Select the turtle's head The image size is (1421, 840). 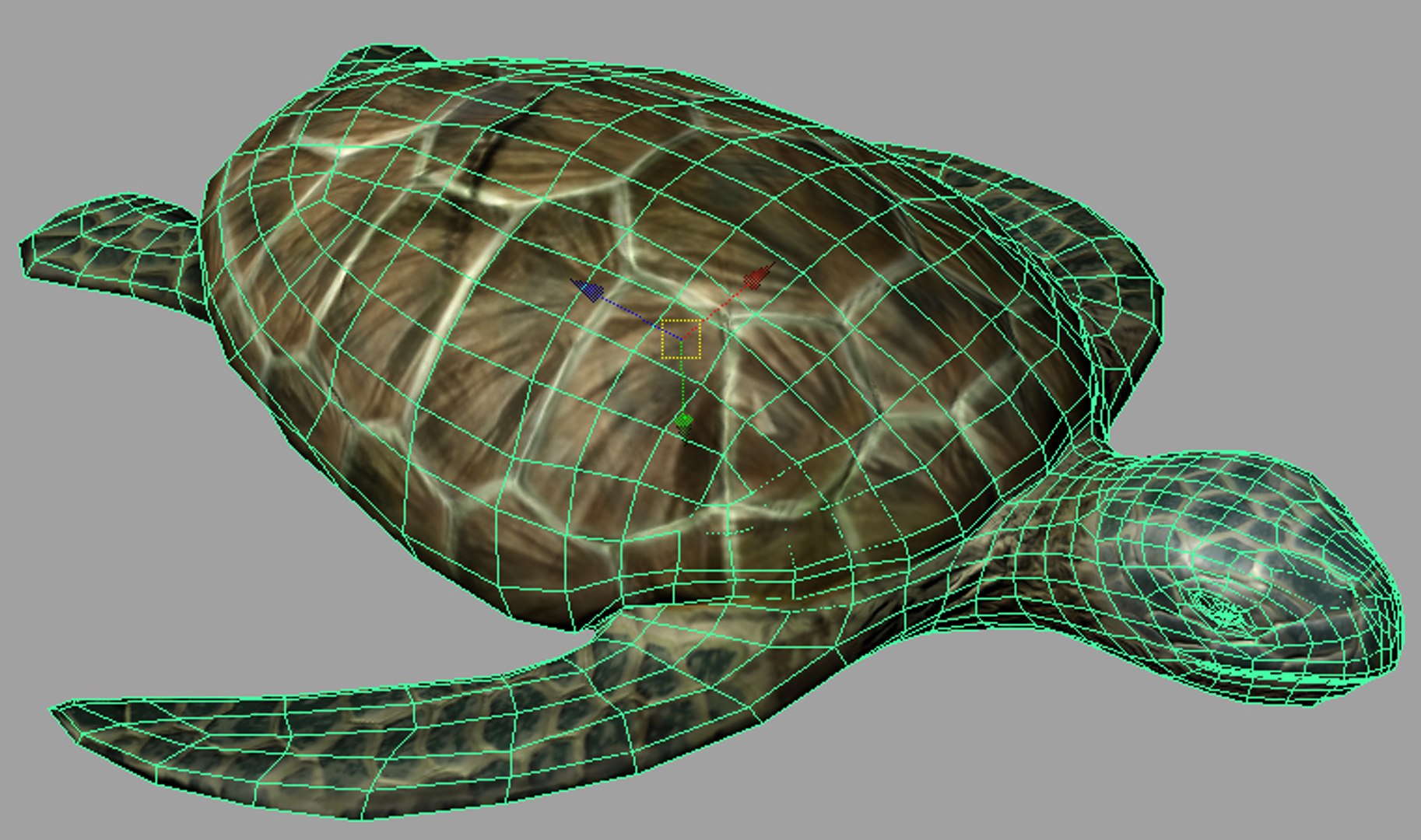pyautogui.click(x=1245, y=576)
